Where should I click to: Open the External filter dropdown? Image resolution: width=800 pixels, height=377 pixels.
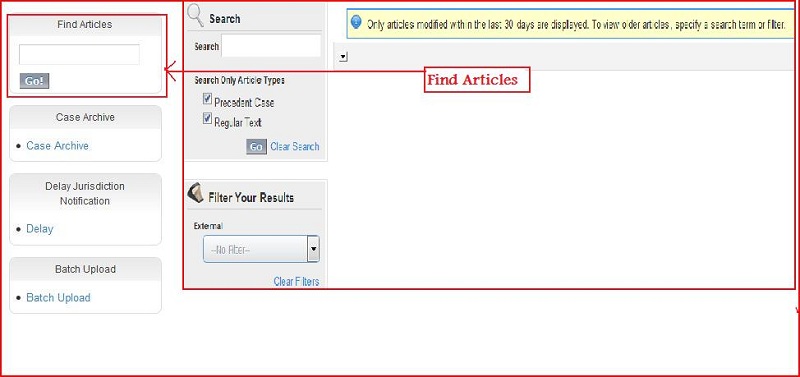coord(261,249)
